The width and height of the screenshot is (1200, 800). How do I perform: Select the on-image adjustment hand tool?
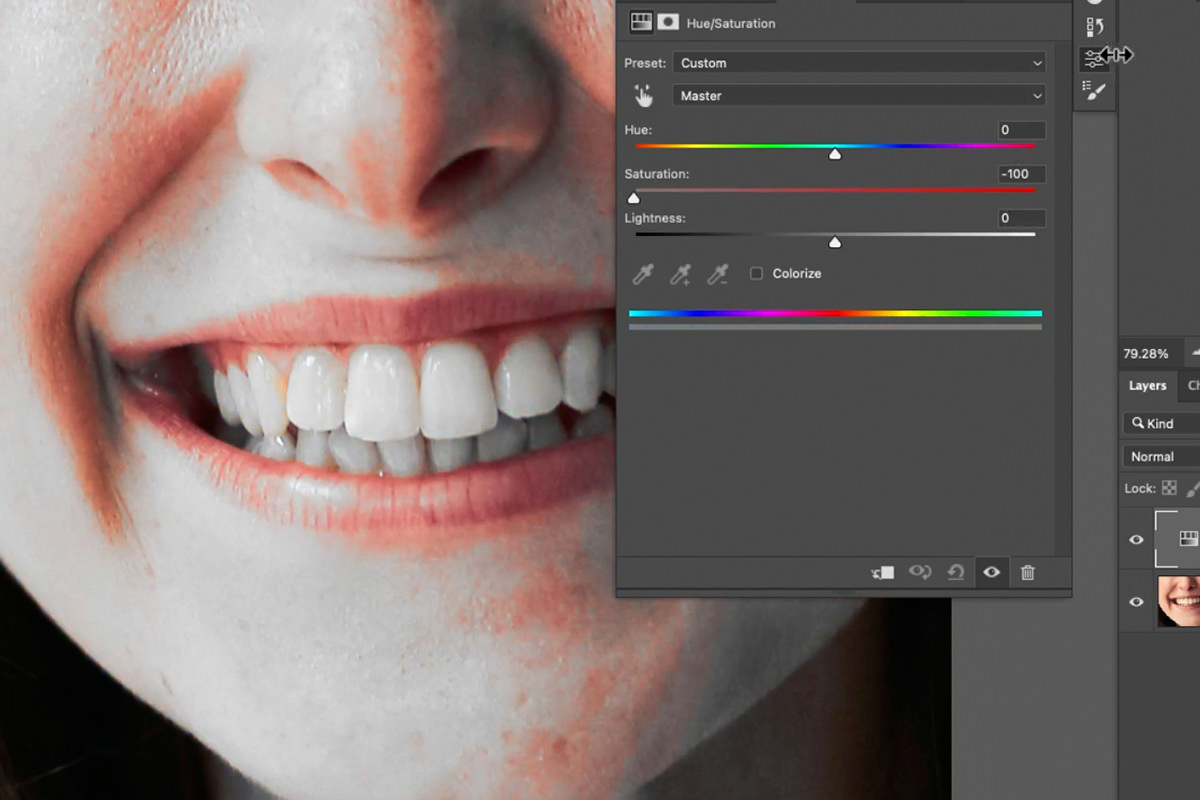[x=643, y=95]
